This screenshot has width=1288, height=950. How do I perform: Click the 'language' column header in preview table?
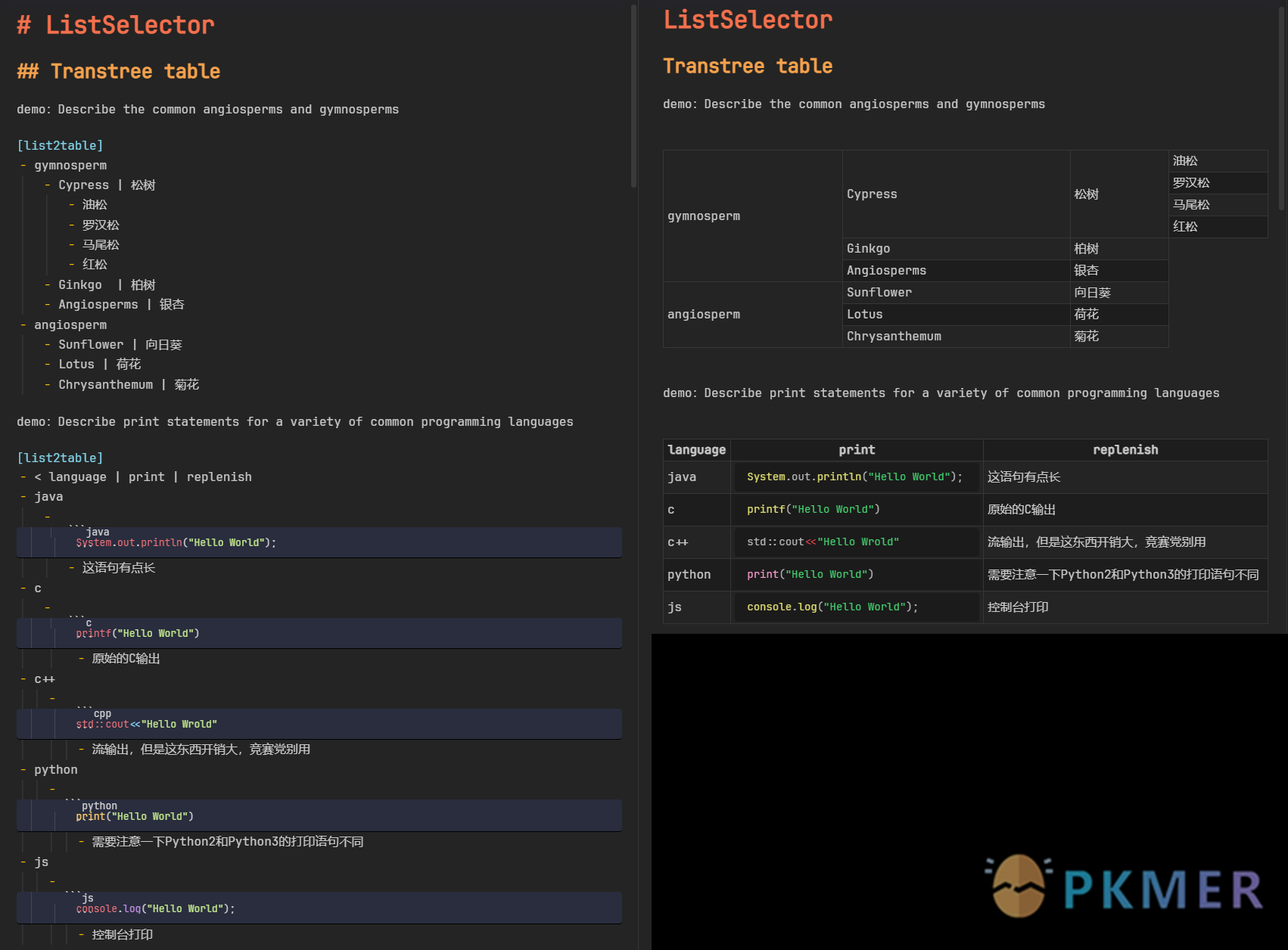coord(697,449)
